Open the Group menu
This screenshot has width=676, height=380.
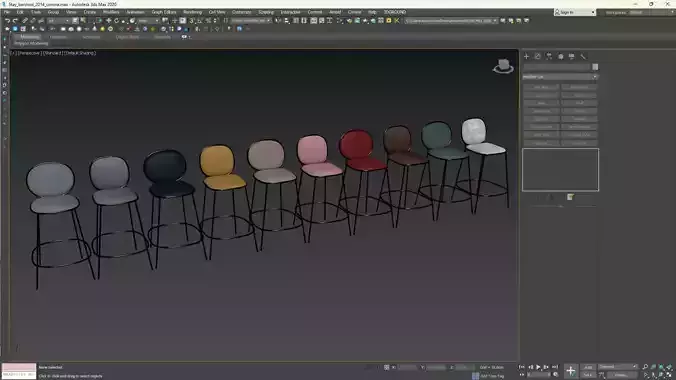coord(53,12)
